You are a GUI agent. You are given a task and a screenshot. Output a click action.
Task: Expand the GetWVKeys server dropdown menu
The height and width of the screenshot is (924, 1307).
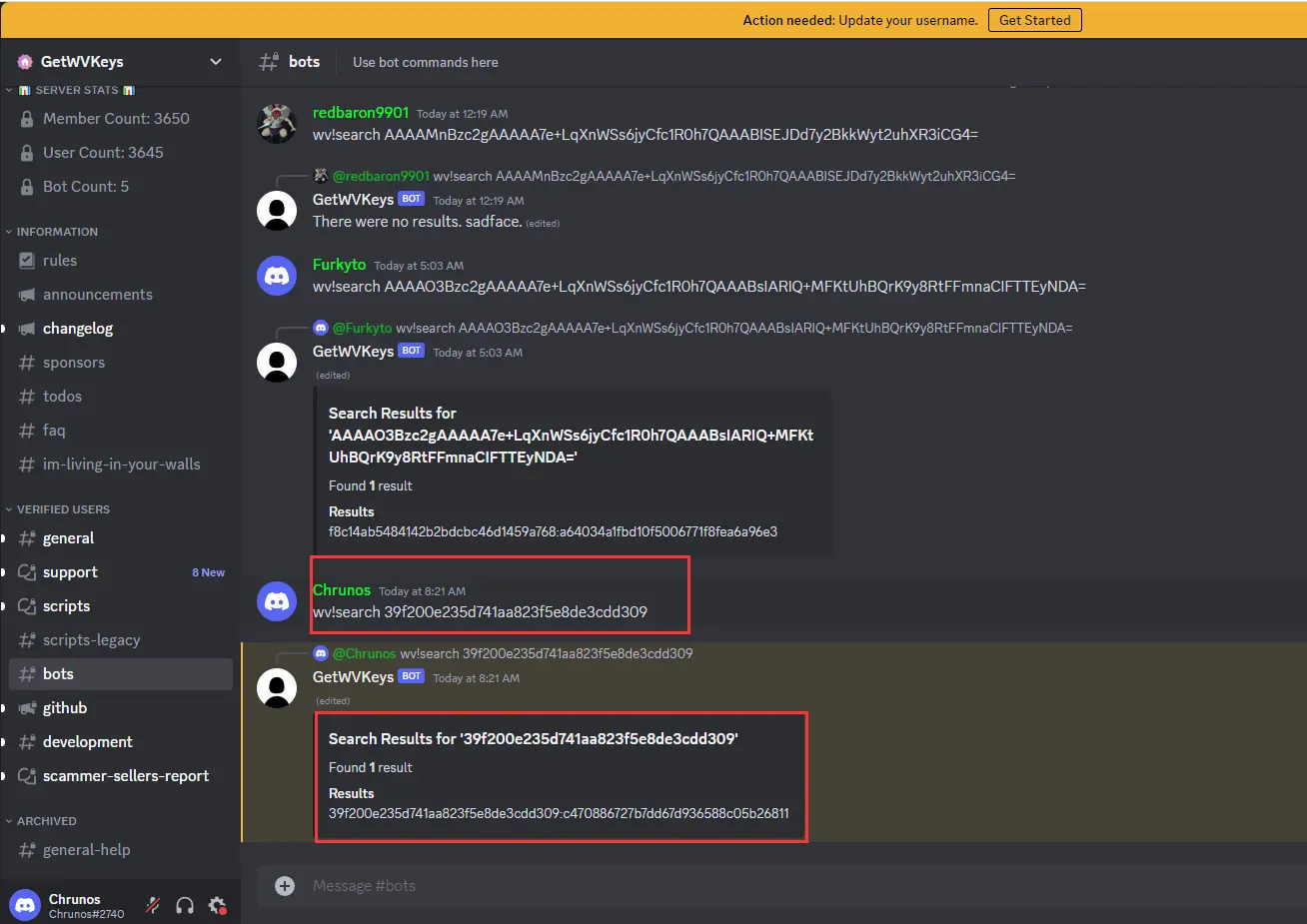pos(215,62)
